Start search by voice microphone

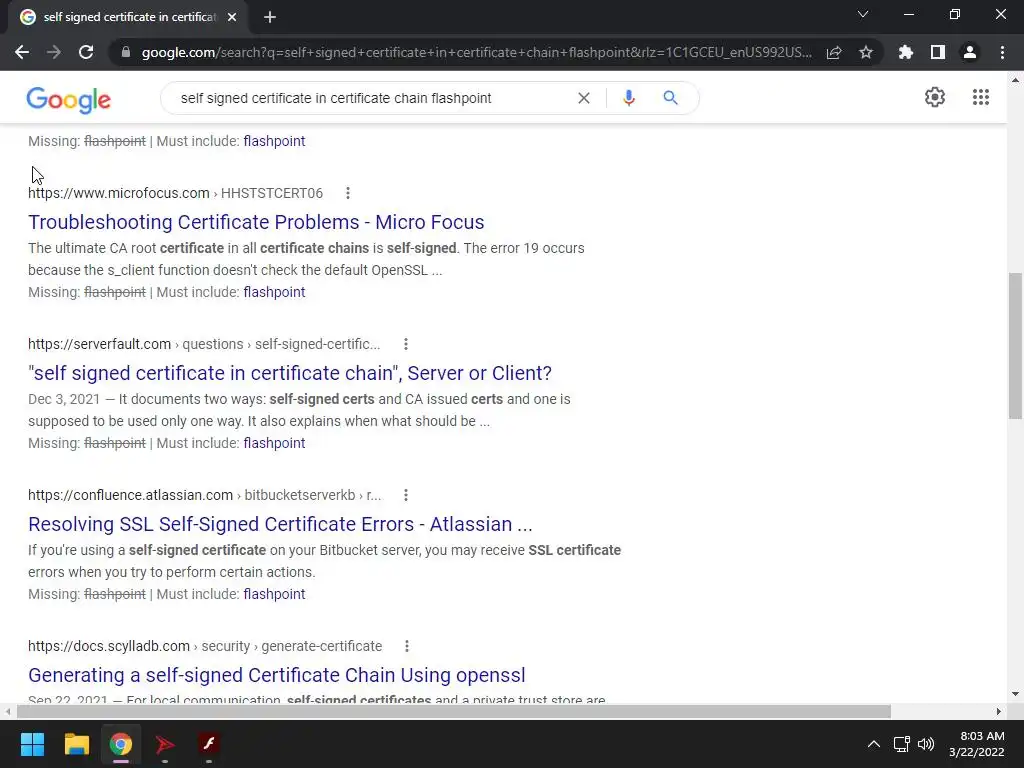coord(629,98)
